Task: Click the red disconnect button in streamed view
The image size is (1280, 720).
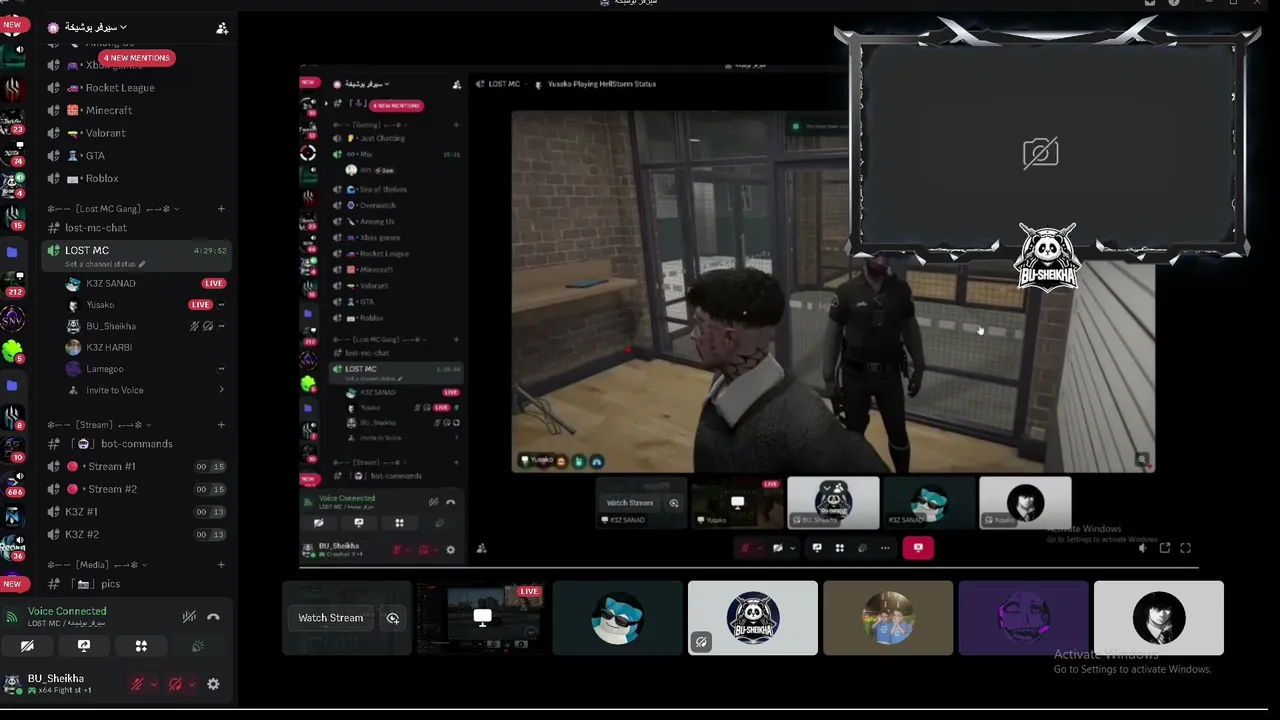Action: pos(918,548)
